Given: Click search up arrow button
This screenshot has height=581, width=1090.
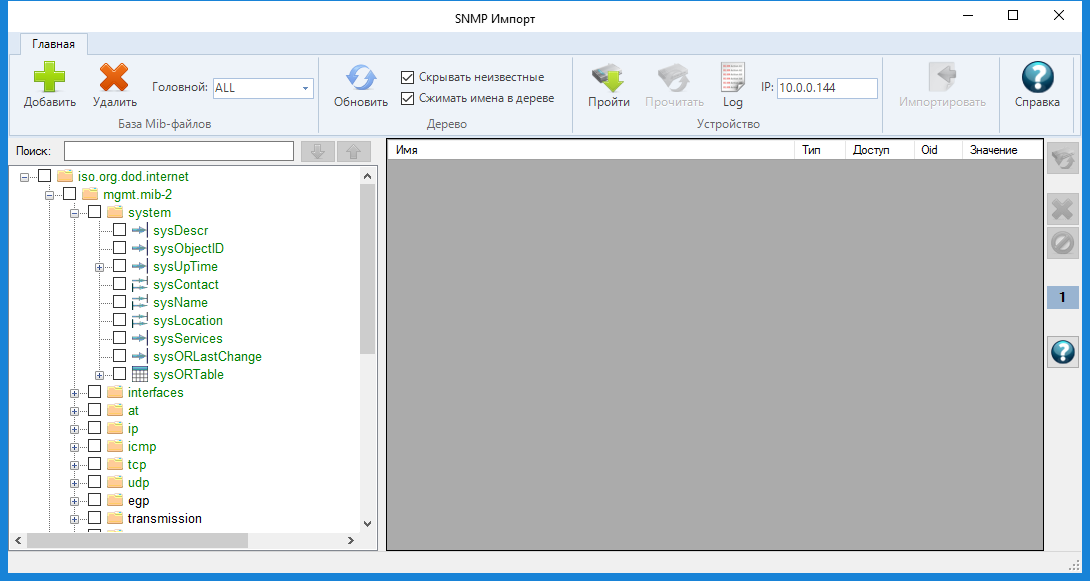Looking at the screenshot, I should (354, 152).
